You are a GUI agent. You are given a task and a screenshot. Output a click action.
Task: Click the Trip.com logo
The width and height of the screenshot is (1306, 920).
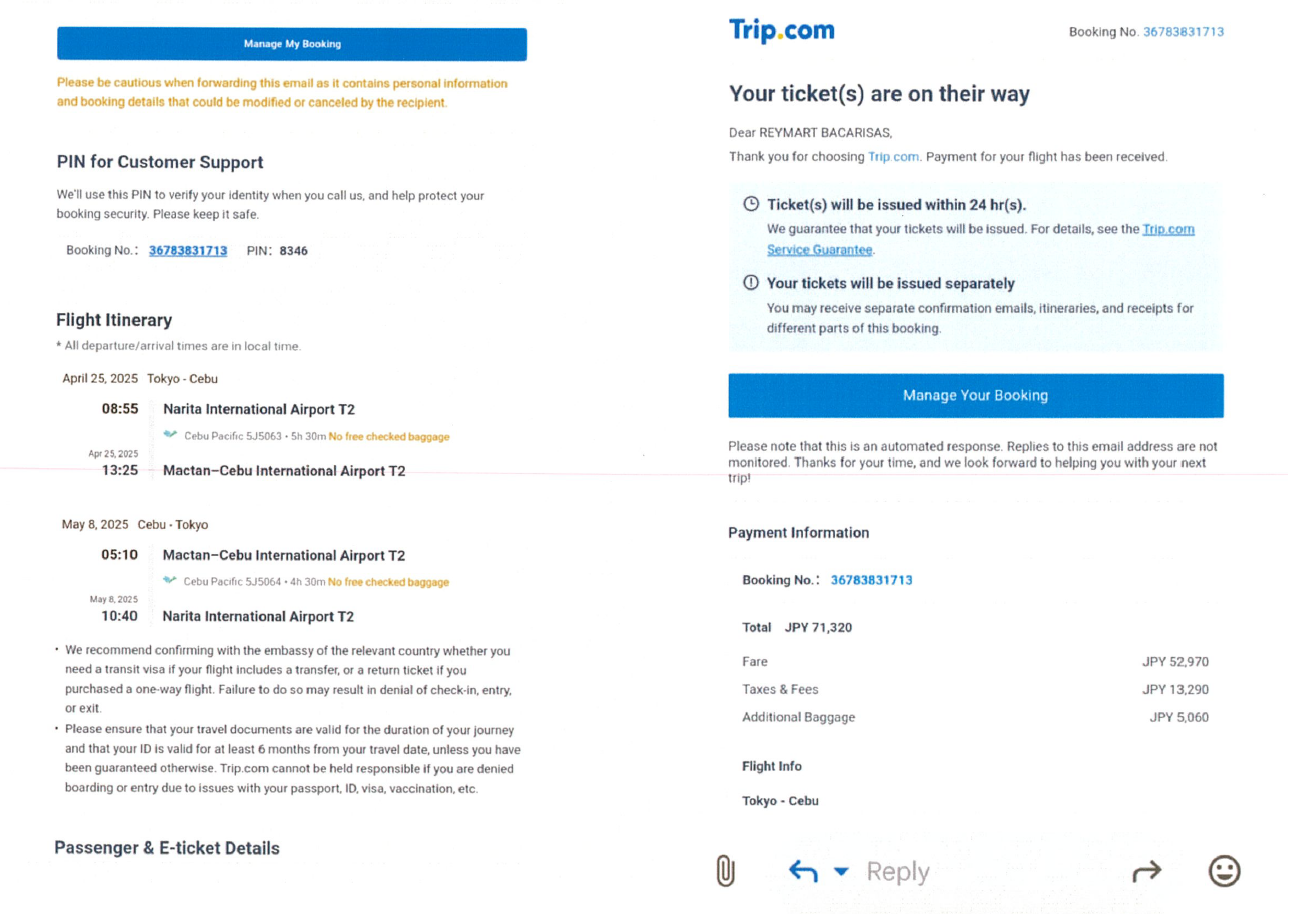tap(781, 31)
